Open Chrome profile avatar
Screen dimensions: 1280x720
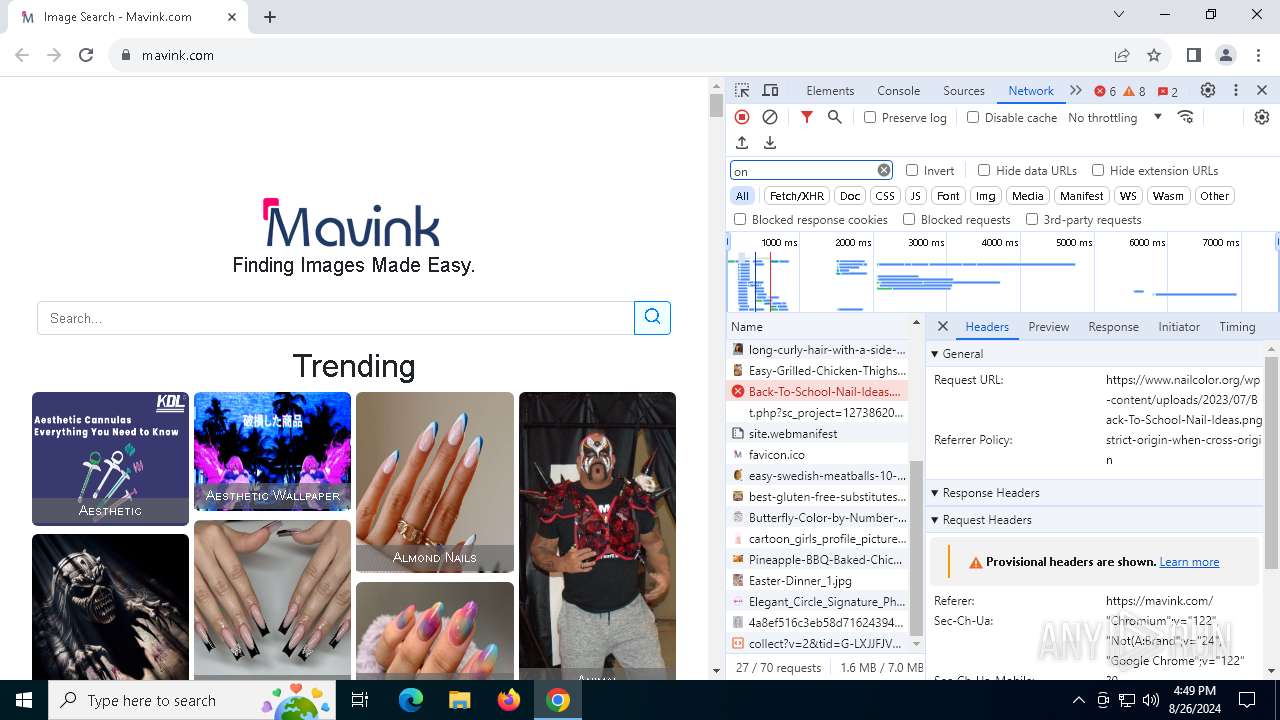(x=1226, y=55)
